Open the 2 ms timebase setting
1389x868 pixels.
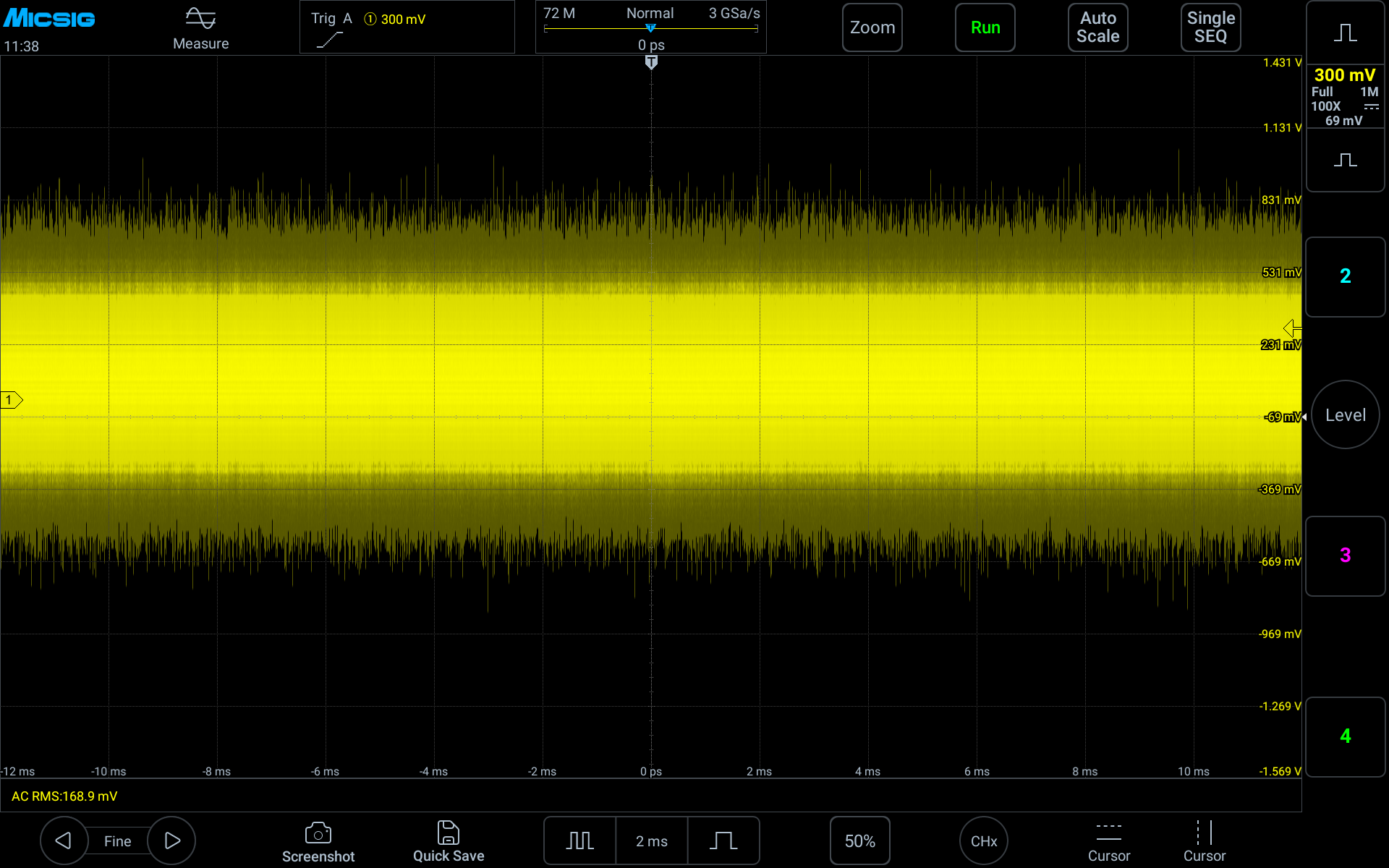(x=652, y=841)
